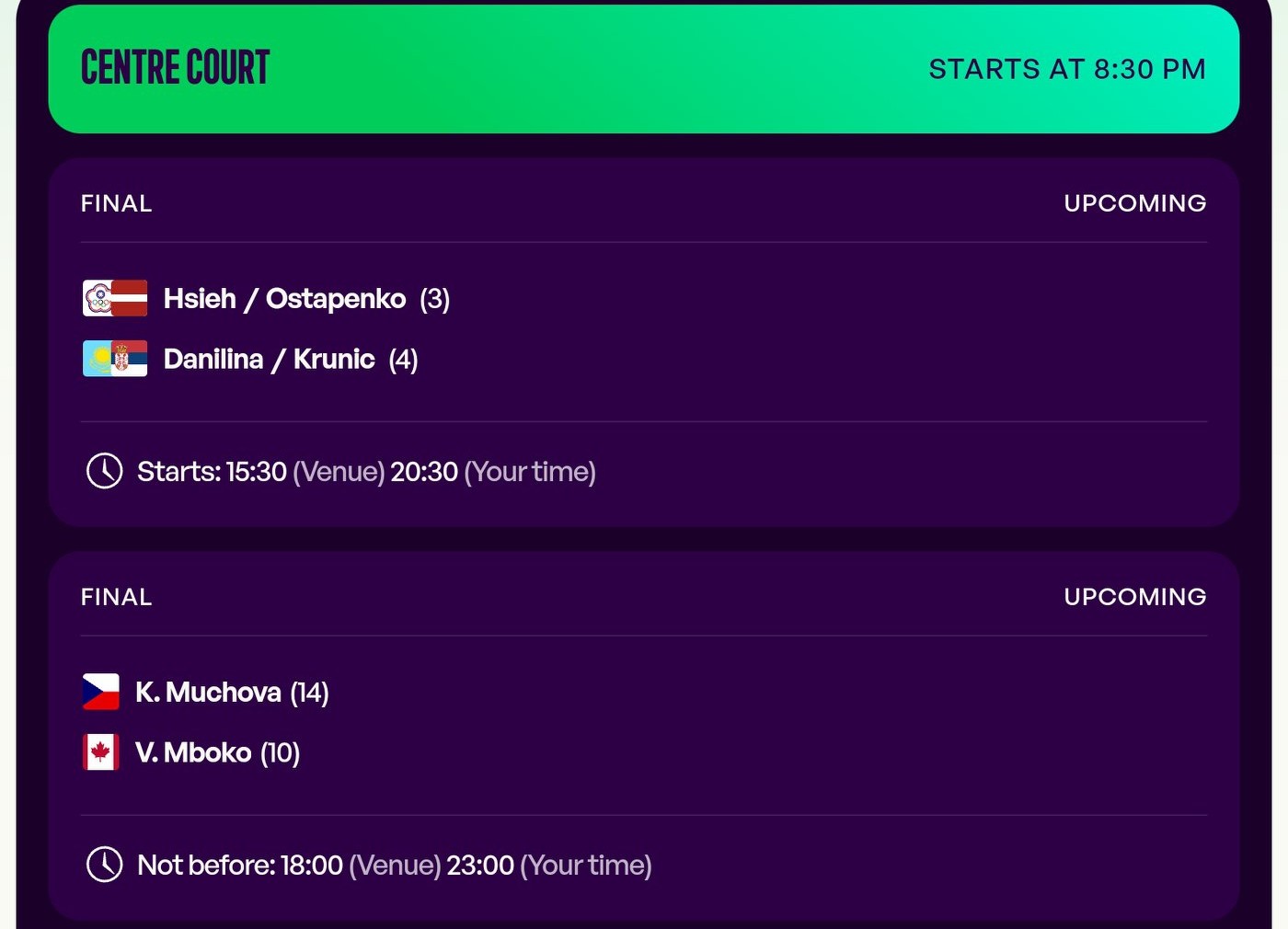The width and height of the screenshot is (1288, 929).
Task: Click the seed (10) beside V. Mboko
Action: tap(280, 753)
